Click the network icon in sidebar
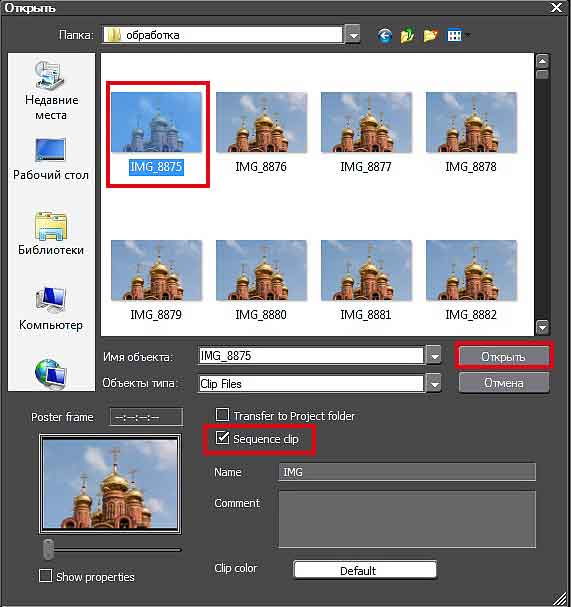Viewport: 571px width, 607px height. (51, 374)
